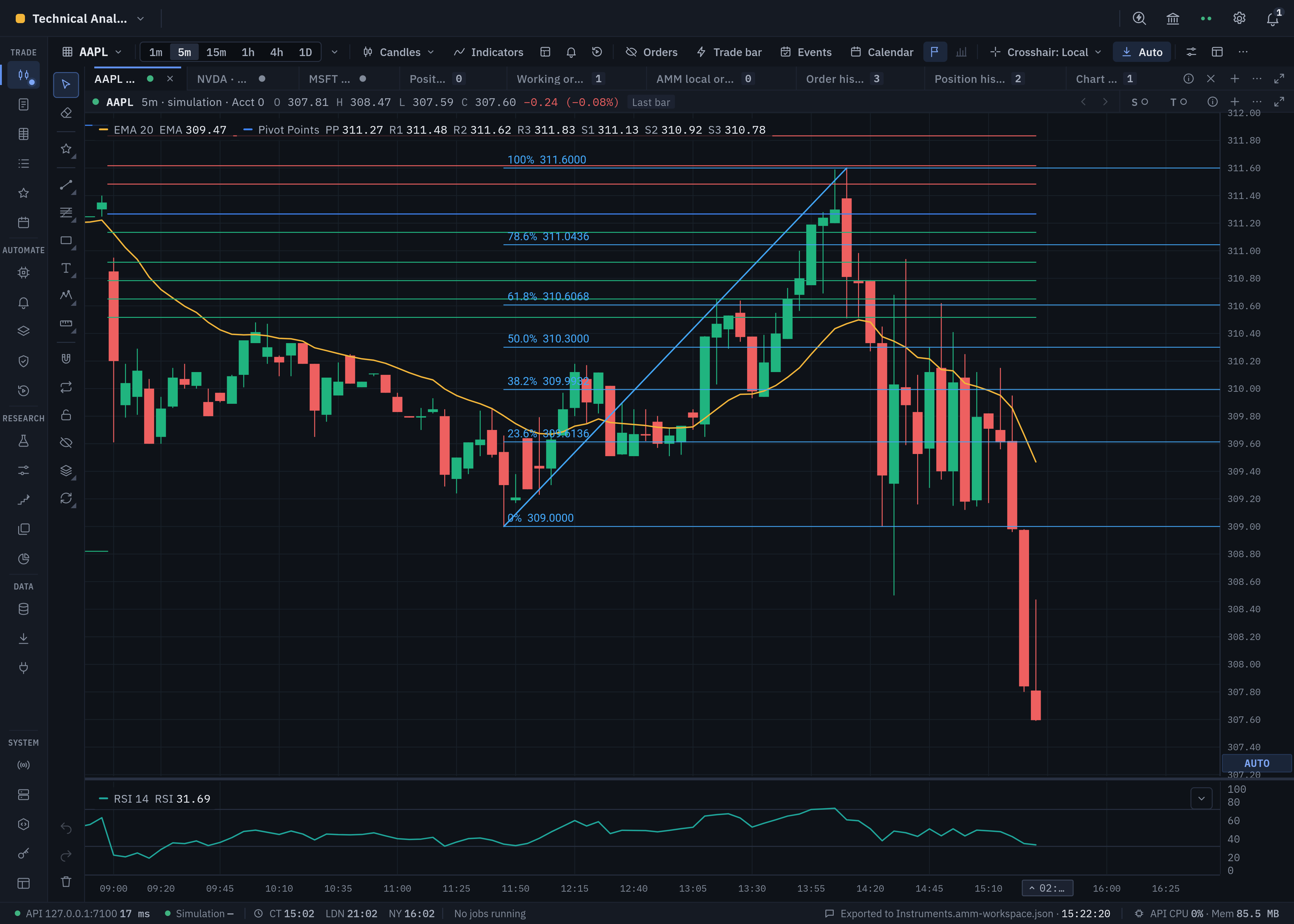Viewport: 1294px width, 924px height.
Task: Click the chart replay icon in toolbar
Action: coord(597,52)
